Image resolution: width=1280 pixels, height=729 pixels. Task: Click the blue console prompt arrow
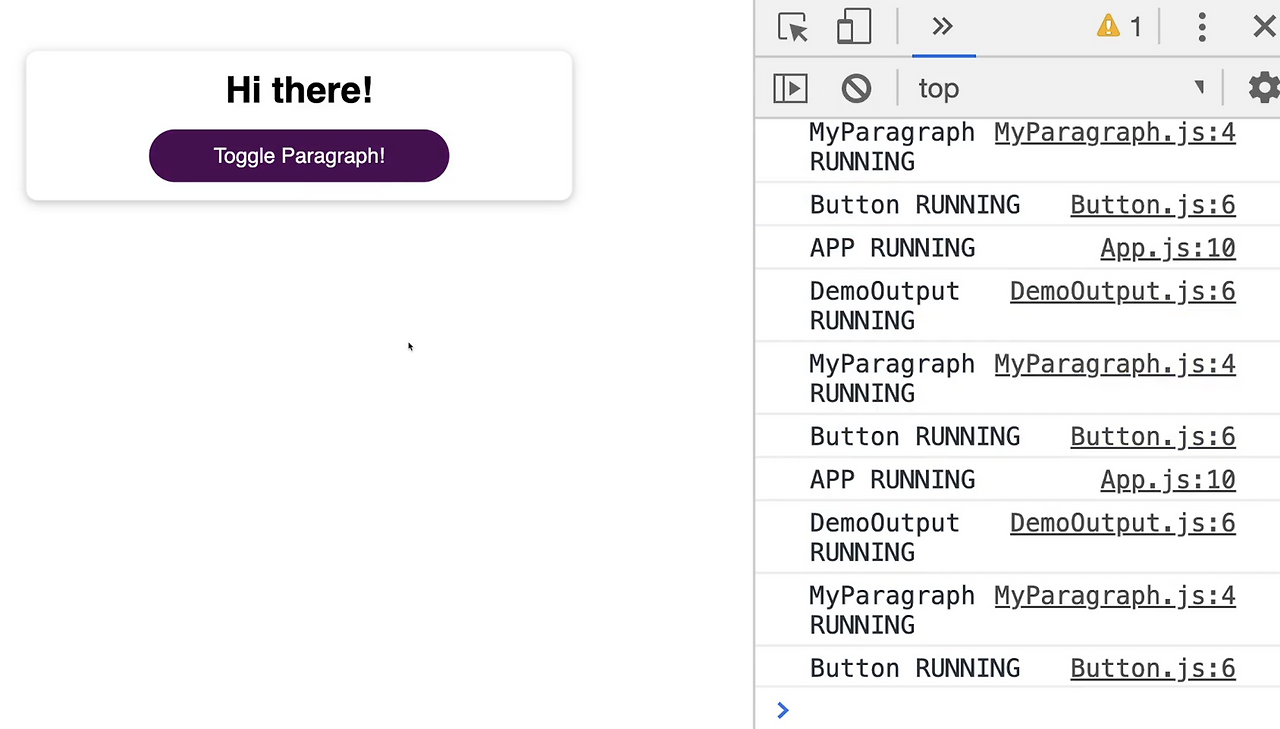tap(783, 710)
